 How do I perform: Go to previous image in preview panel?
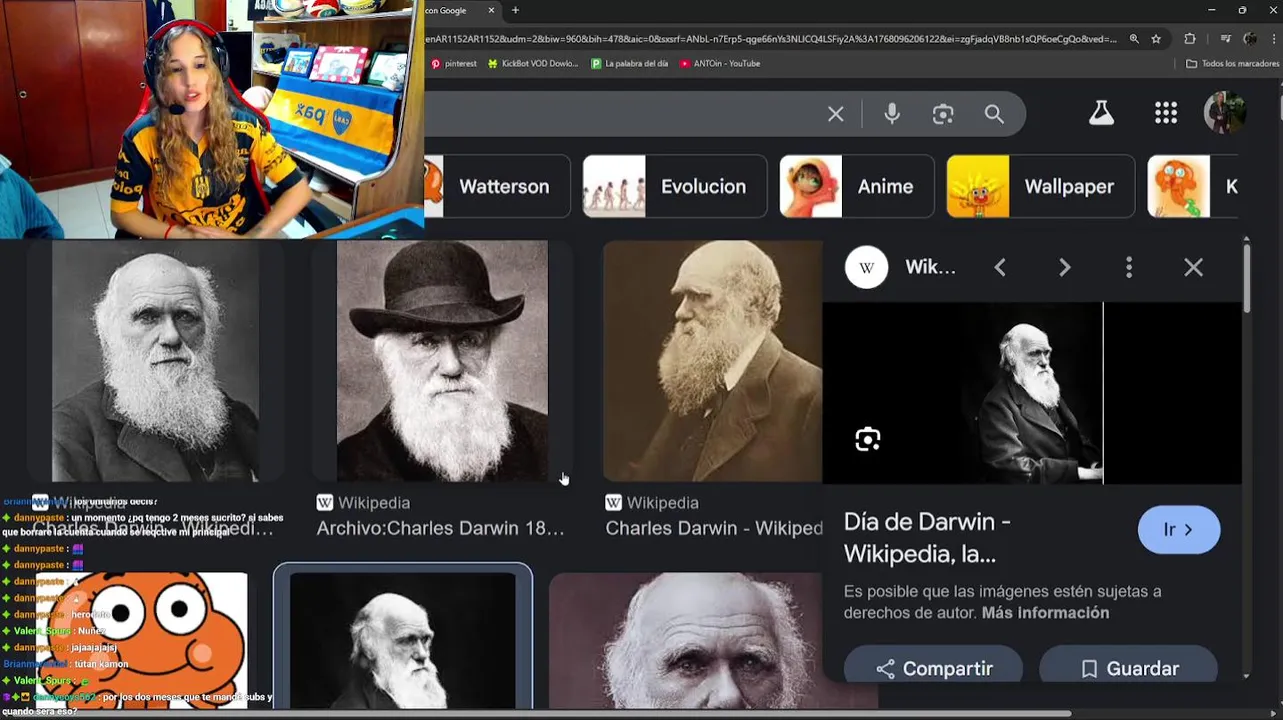click(x=1000, y=267)
